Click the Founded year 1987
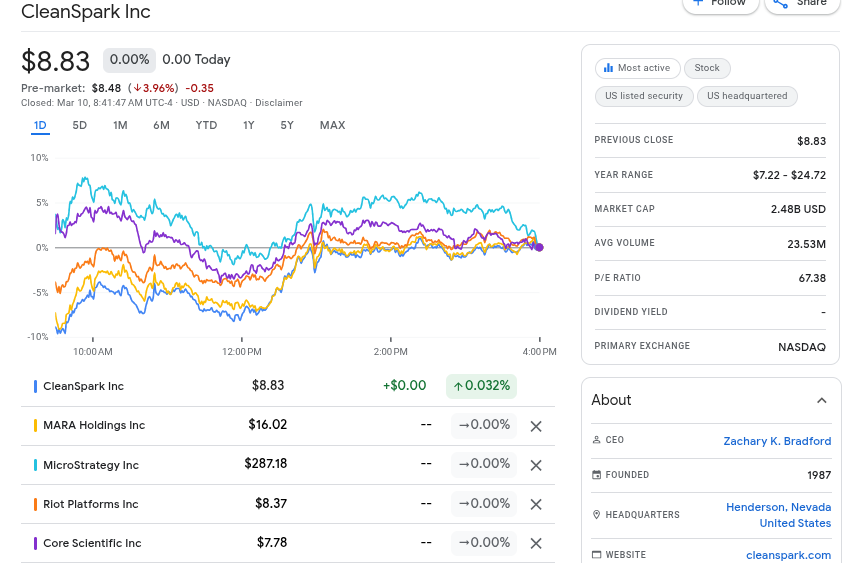Screen dimensions: 842x563 coord(819,475)
